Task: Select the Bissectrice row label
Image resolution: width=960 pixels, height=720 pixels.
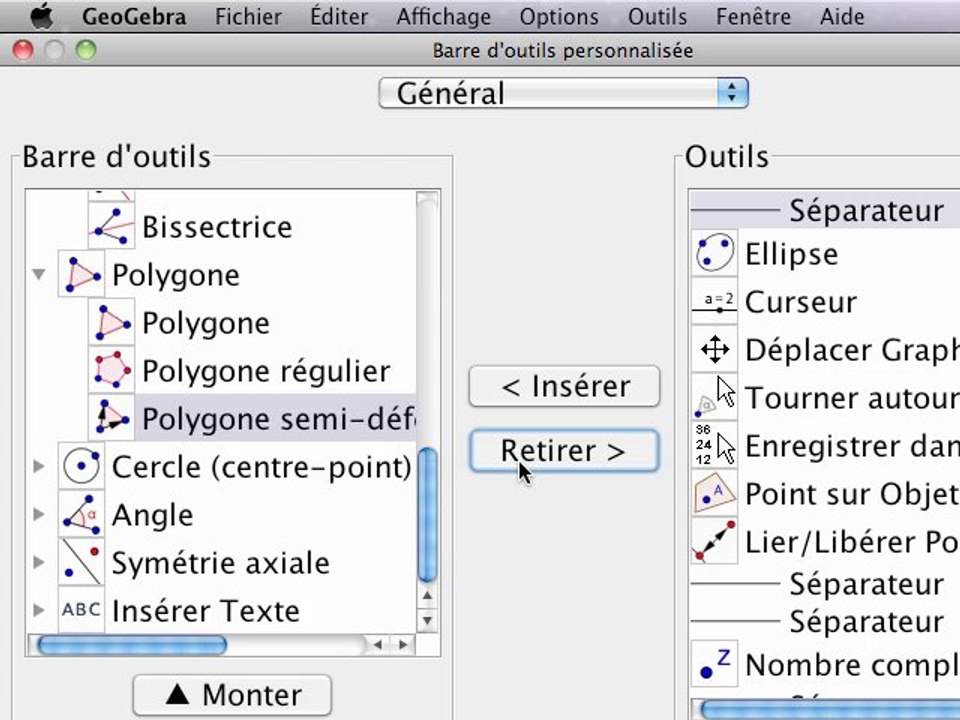Action: pos(217,227)
